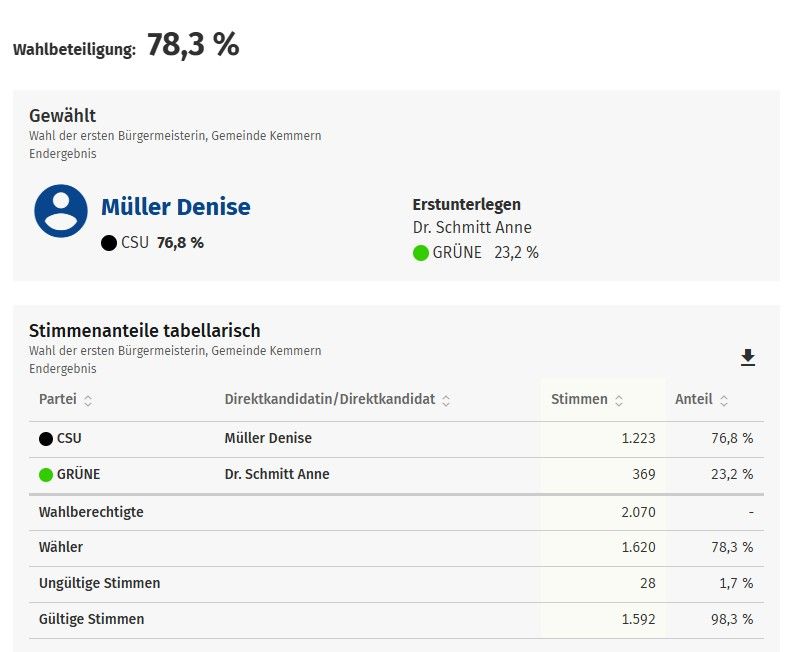This screenshot has width=788, height=652.
Task: Select Müller Denise table cell
Action: pyautogui.click(x=268, y=438)
